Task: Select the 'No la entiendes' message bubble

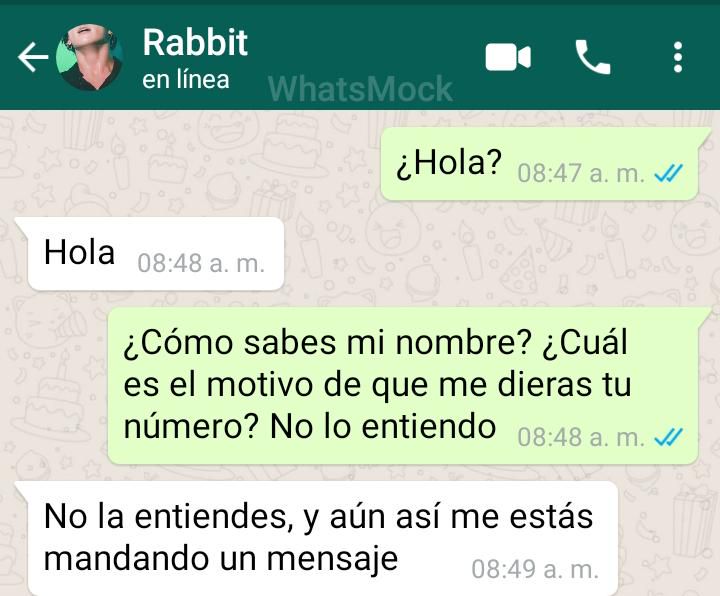Action: pos(322,539)
